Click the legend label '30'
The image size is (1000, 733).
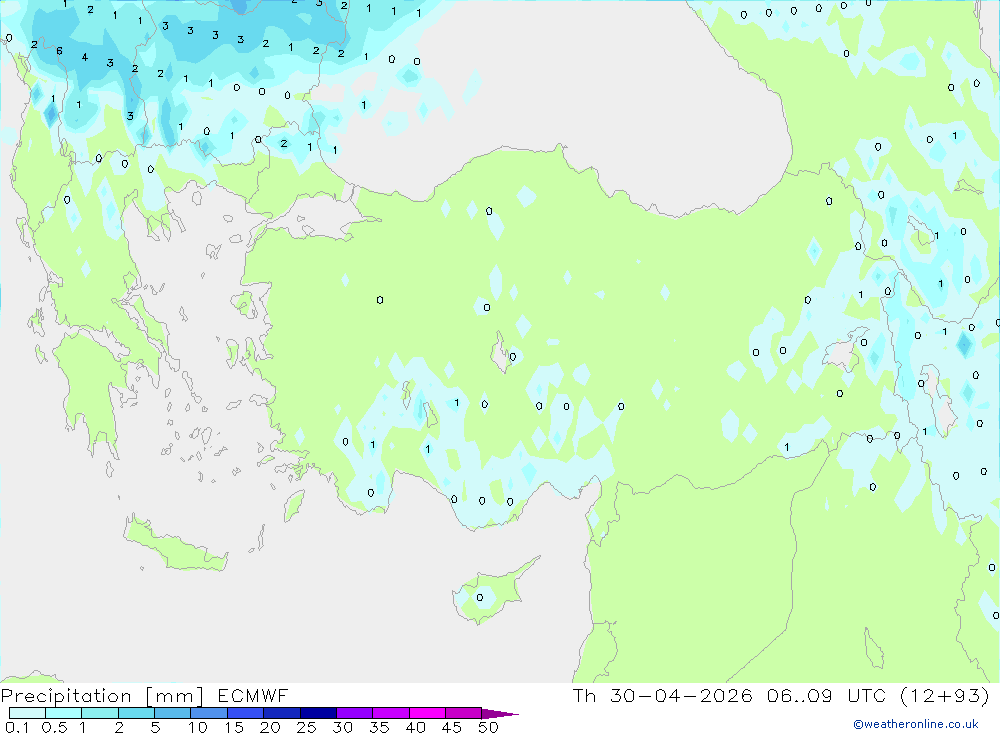342,727
